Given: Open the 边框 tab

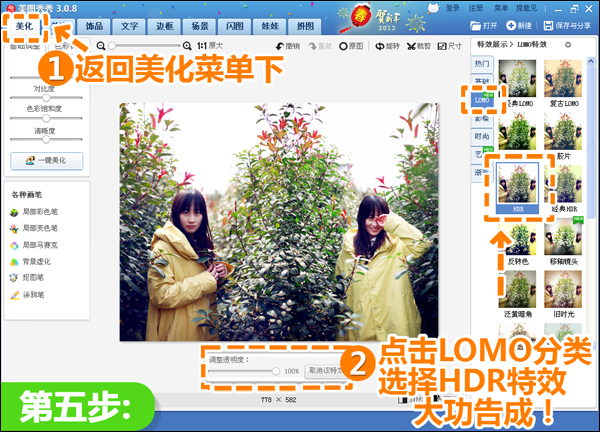Looking at the screenshot, I should click(165, 26).
